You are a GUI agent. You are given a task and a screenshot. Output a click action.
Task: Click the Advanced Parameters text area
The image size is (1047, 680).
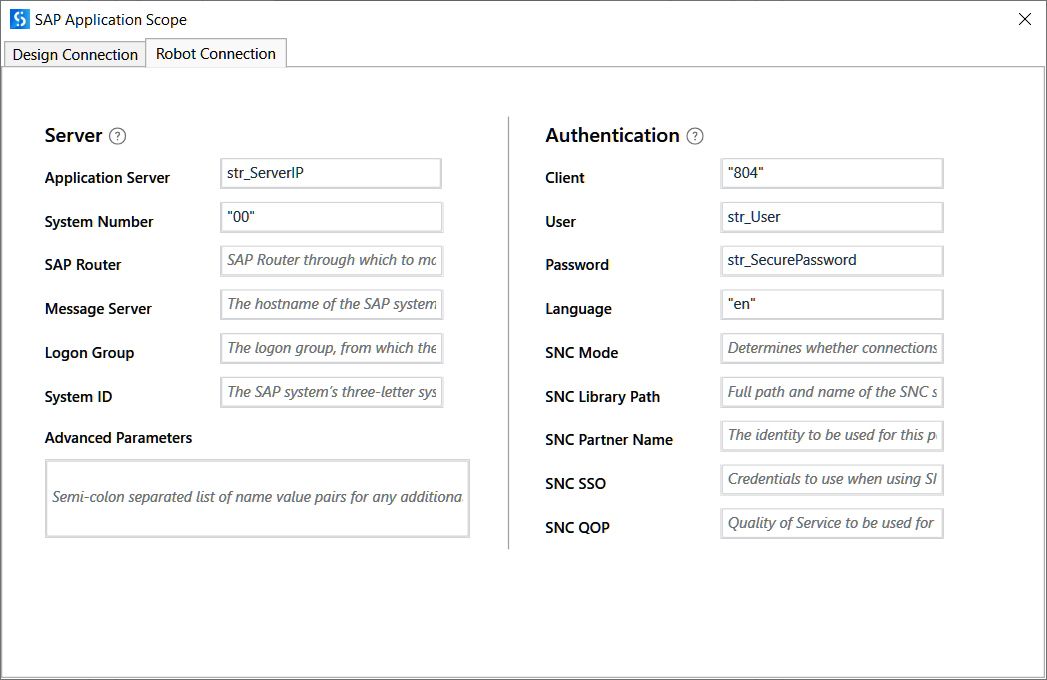tap(257, 498)
